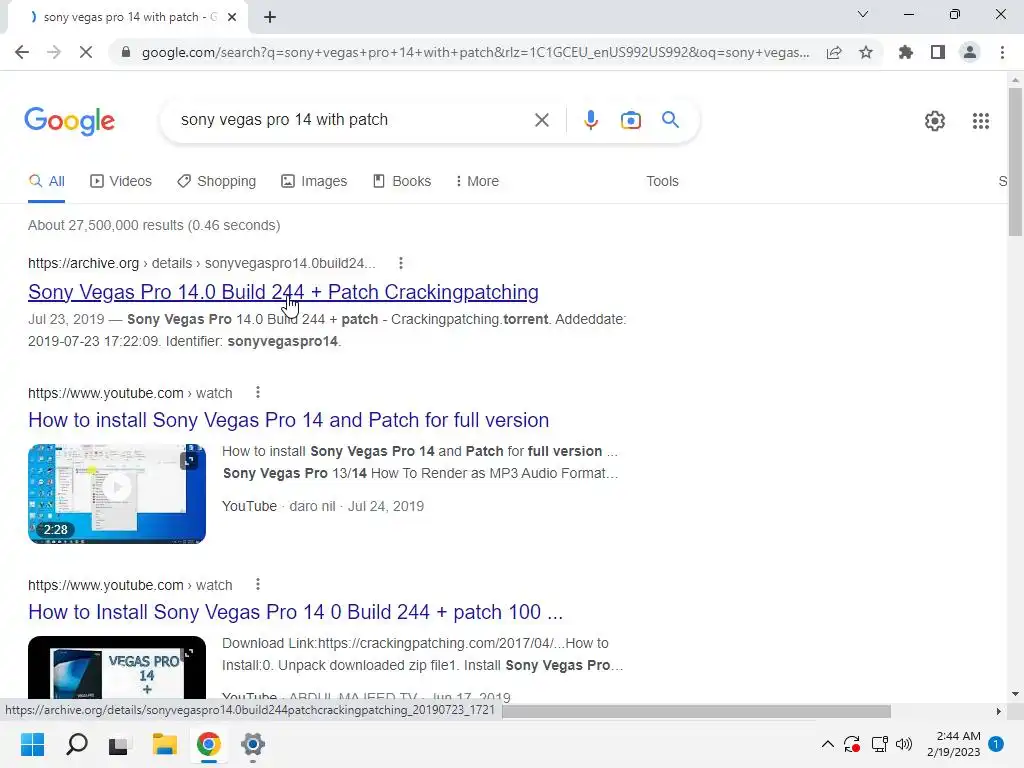Play the 2:28 video thumbnail
1024x768 pixels.
(117, 494)
